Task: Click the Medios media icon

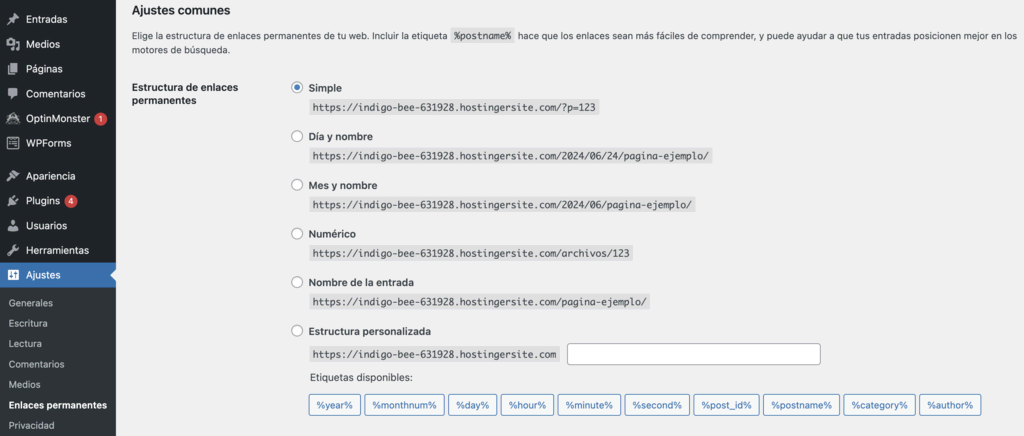Action: 13,44
